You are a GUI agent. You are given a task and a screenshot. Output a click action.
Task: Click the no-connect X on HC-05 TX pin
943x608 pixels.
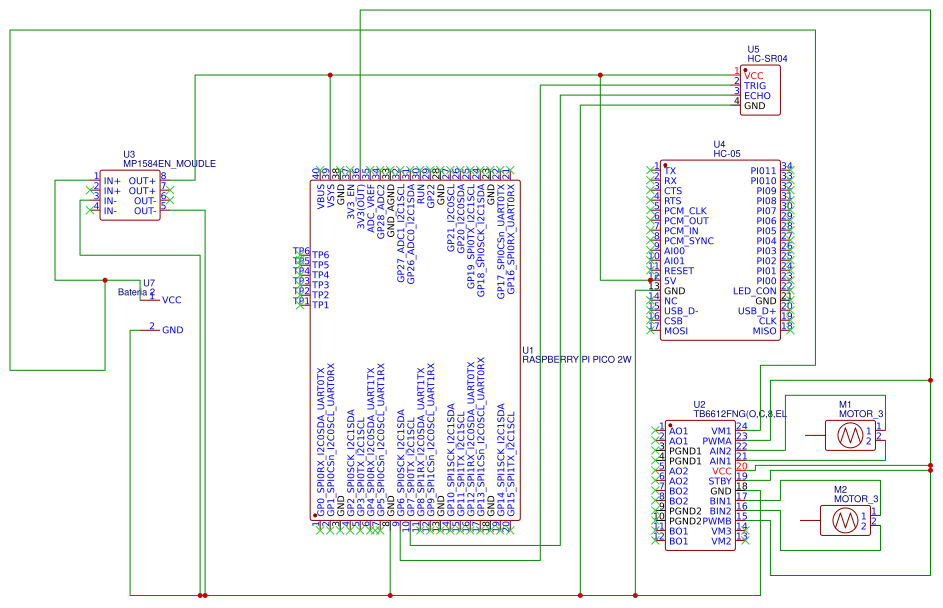point(657,170)
